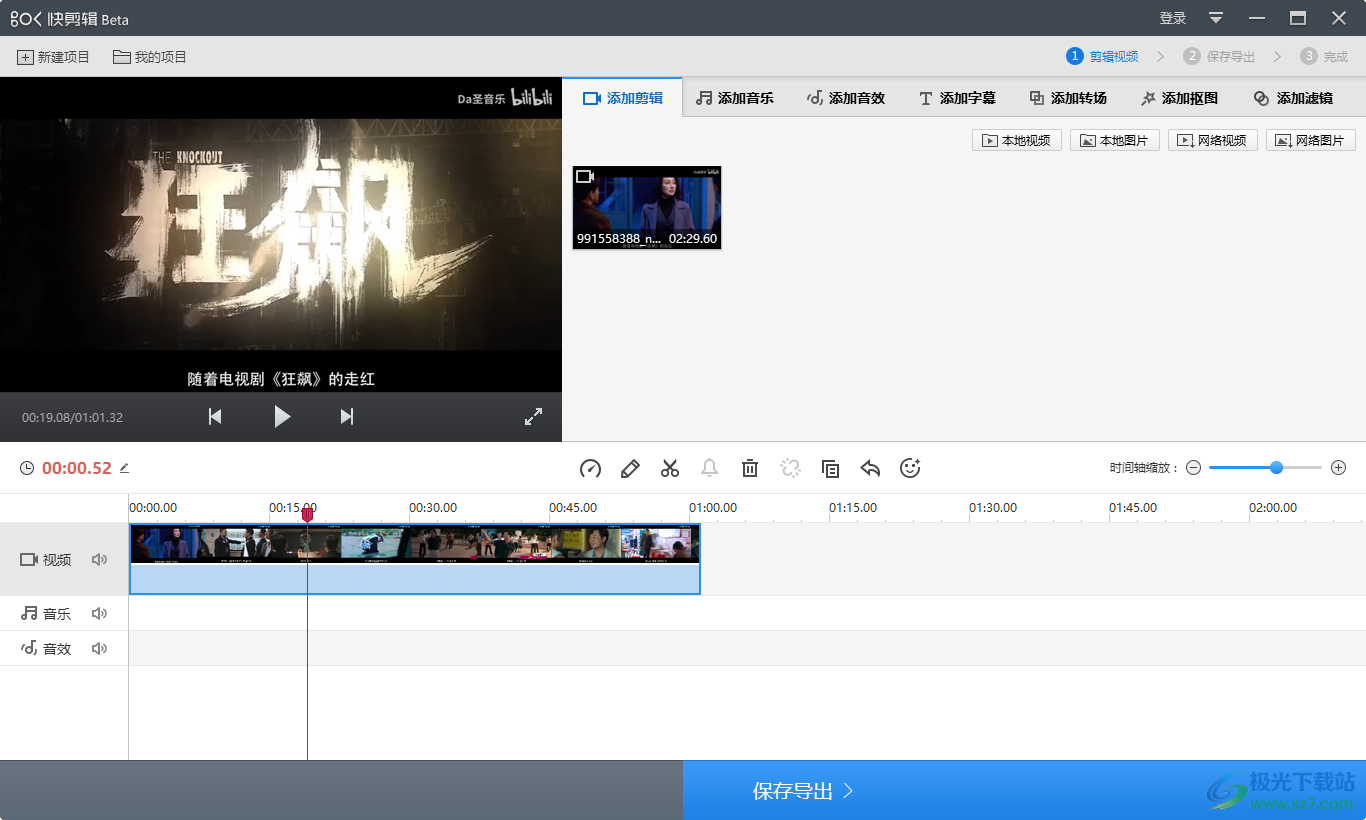Click the 00:00.52 red timecode

coord(77,468)
